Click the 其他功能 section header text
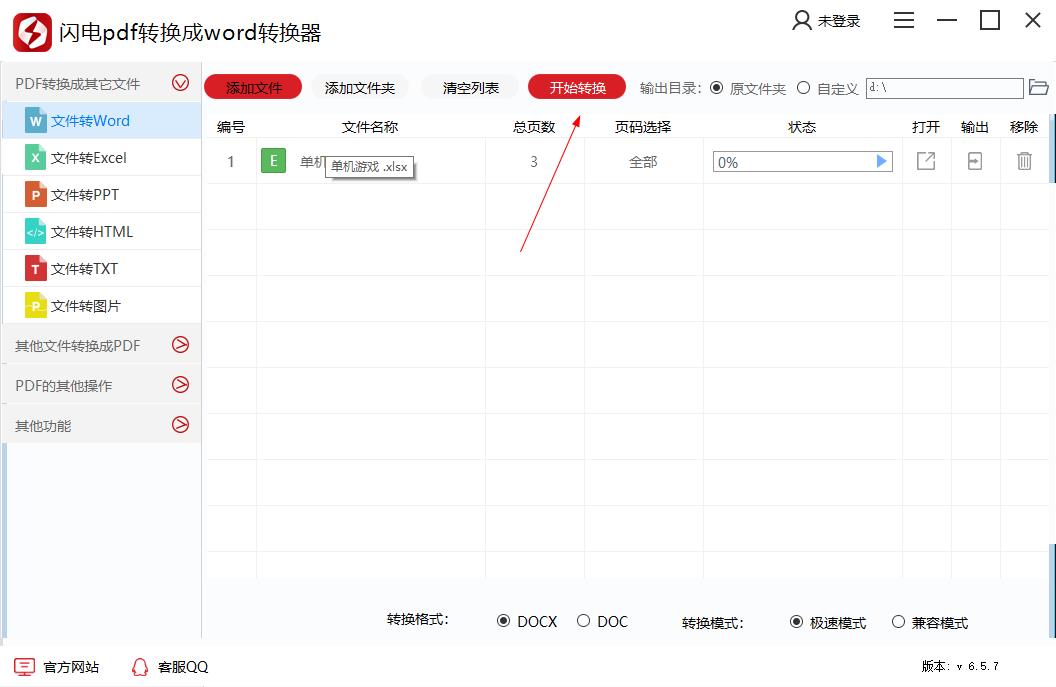 (x=43, y=426)
